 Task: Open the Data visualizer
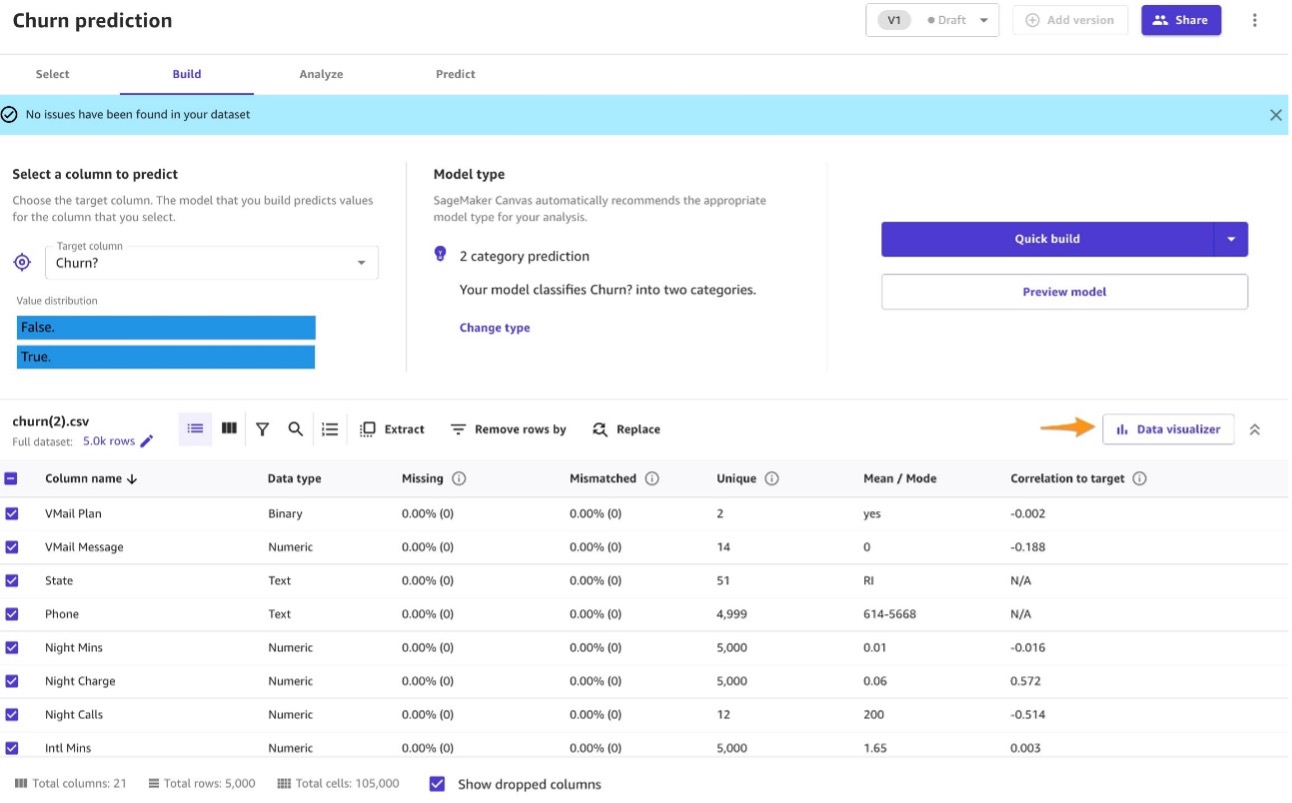pyautogui.click(x=1168, y=429)
